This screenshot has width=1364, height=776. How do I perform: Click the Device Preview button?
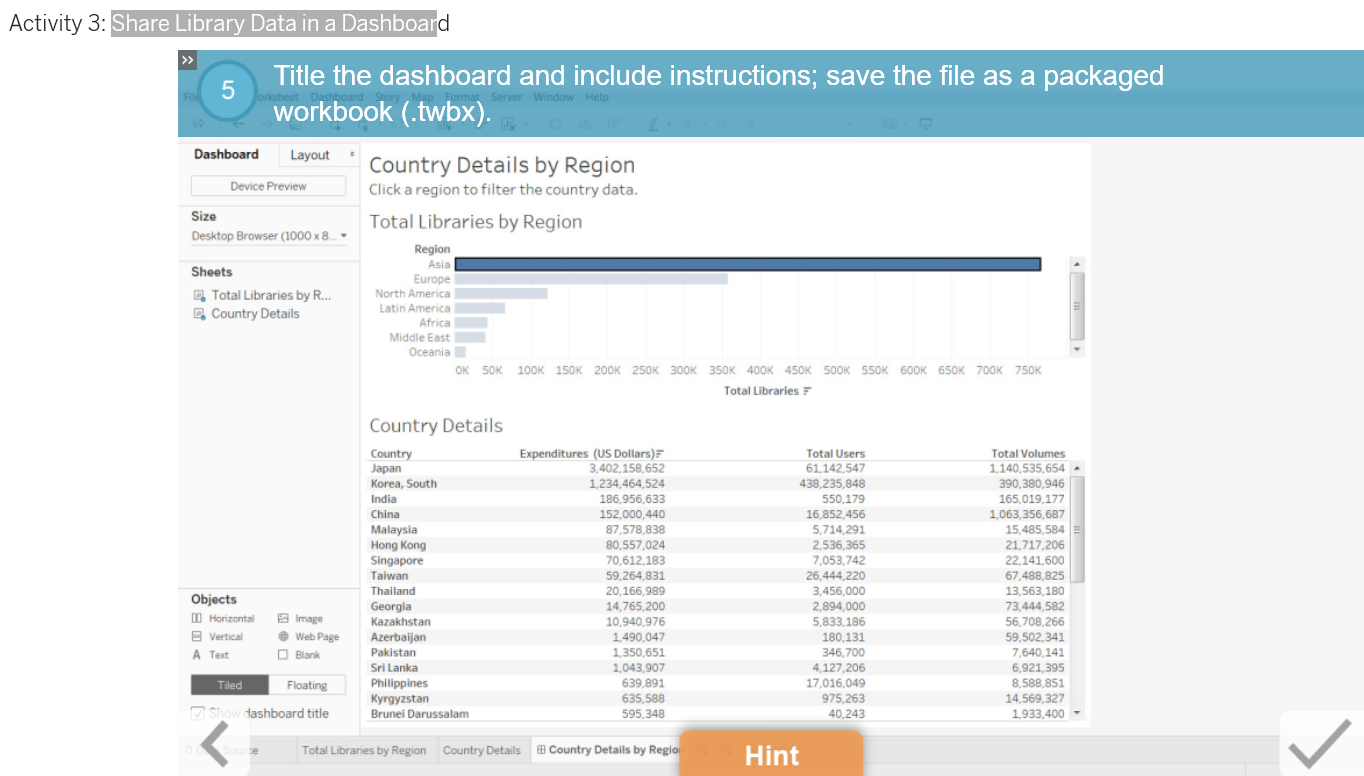click(267, 185)
